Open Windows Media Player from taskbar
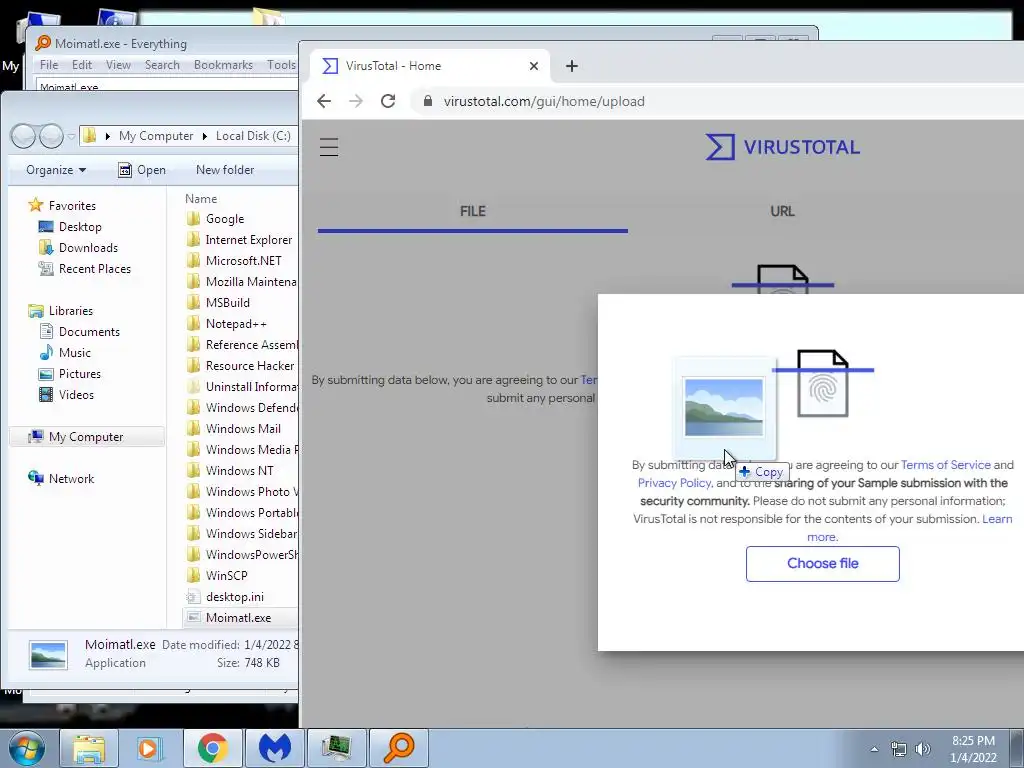Image resolution: width=1024 pixels, height=768 pixels. click(150, 748)
